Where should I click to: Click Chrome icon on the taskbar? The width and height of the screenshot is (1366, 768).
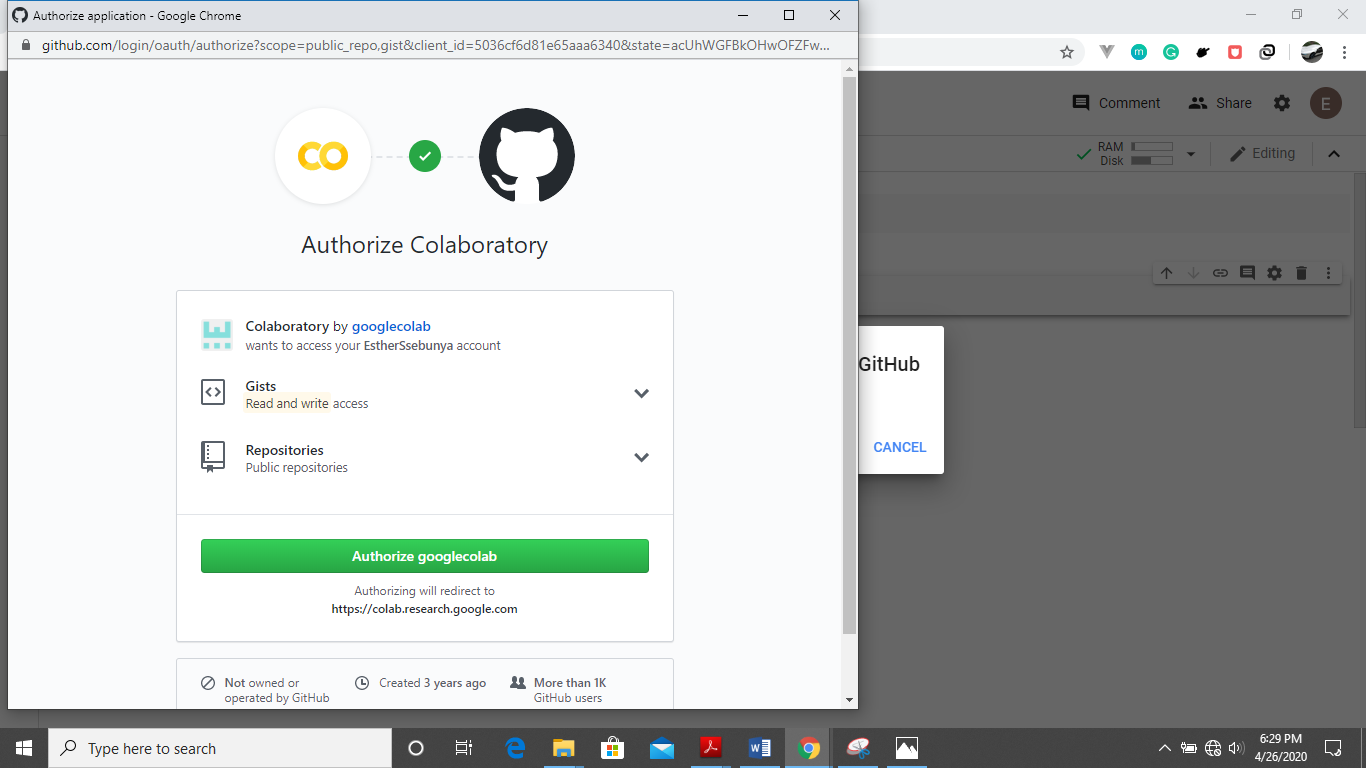809,748
